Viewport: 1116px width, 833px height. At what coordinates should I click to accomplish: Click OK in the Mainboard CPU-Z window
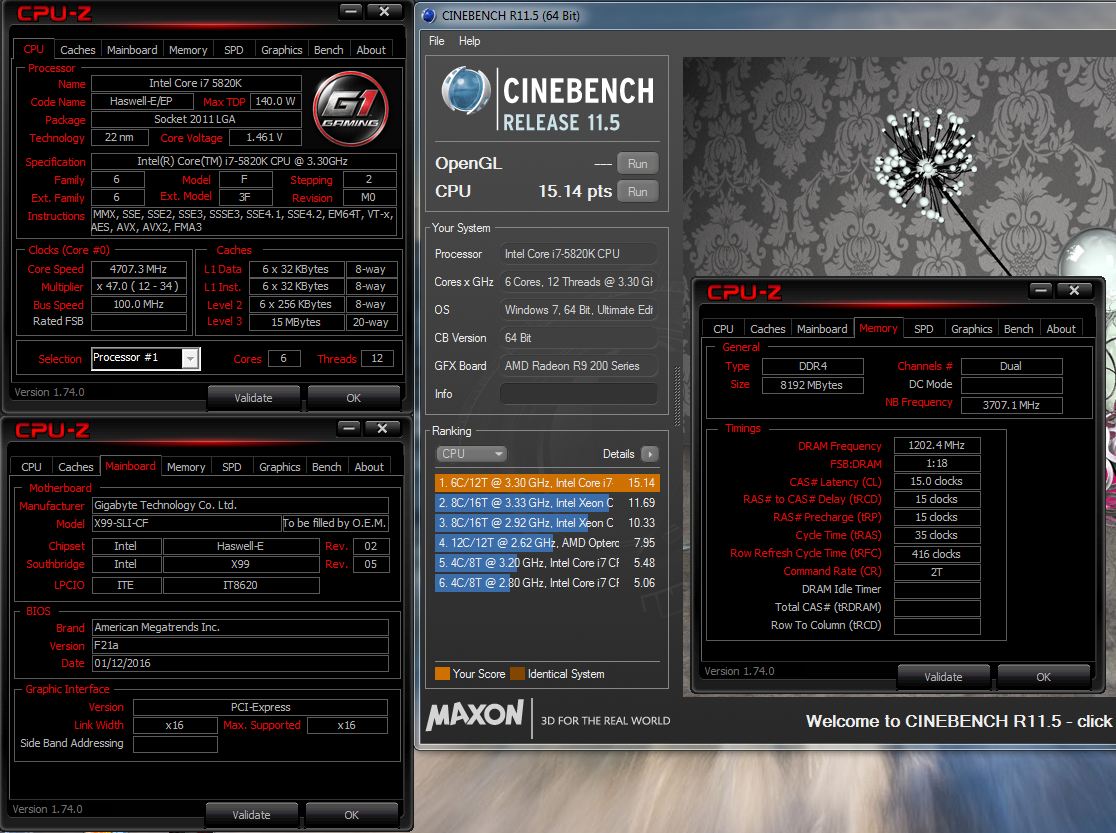[351, 814]
